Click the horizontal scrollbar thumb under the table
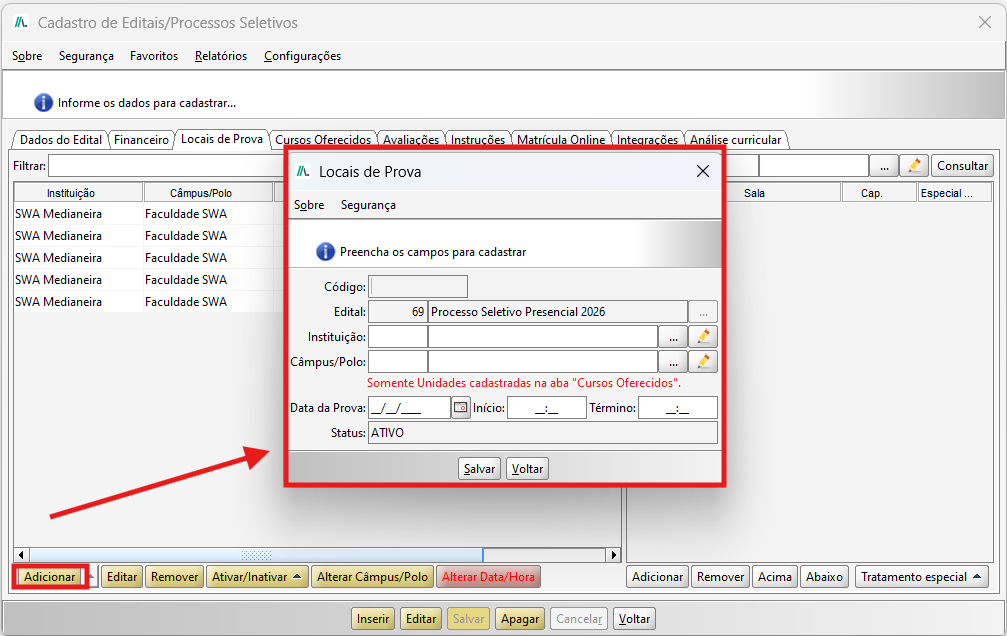 pos(256,555)
